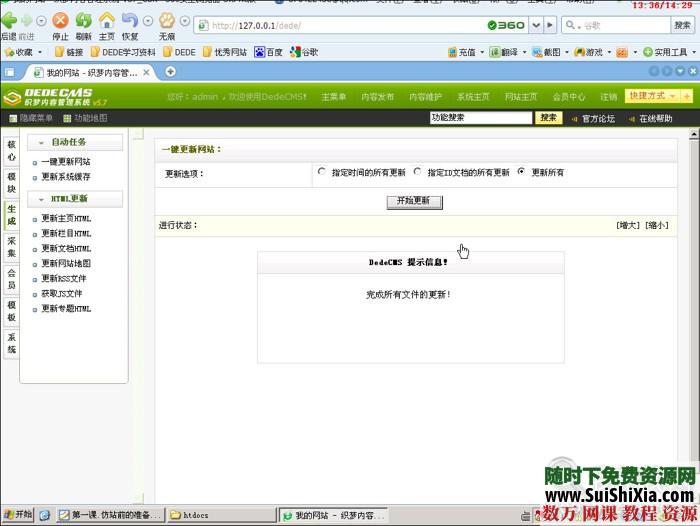Click the address bar URL field

click(x=339, y=25)
